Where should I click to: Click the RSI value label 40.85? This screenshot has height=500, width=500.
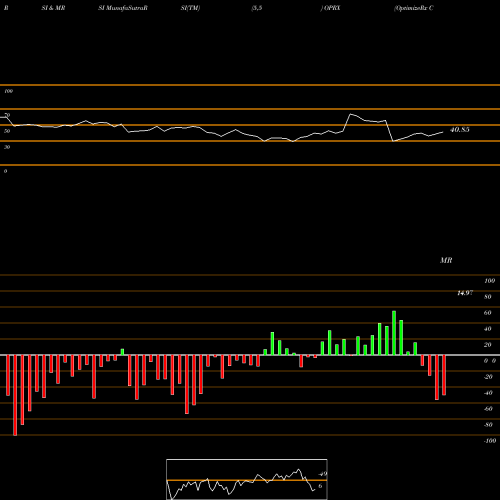pos(460,130)
